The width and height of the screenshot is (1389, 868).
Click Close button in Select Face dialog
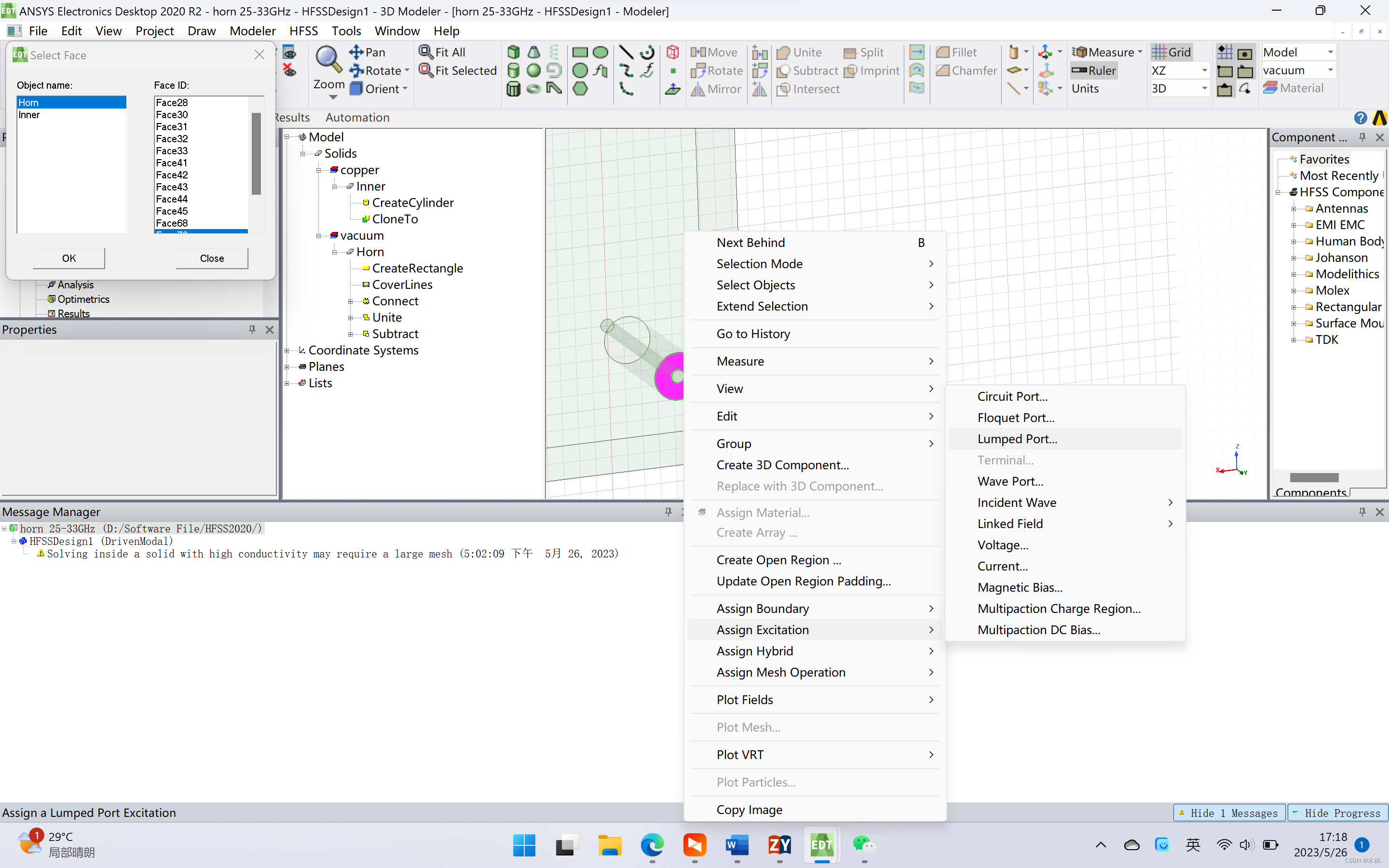coord(211,258)
